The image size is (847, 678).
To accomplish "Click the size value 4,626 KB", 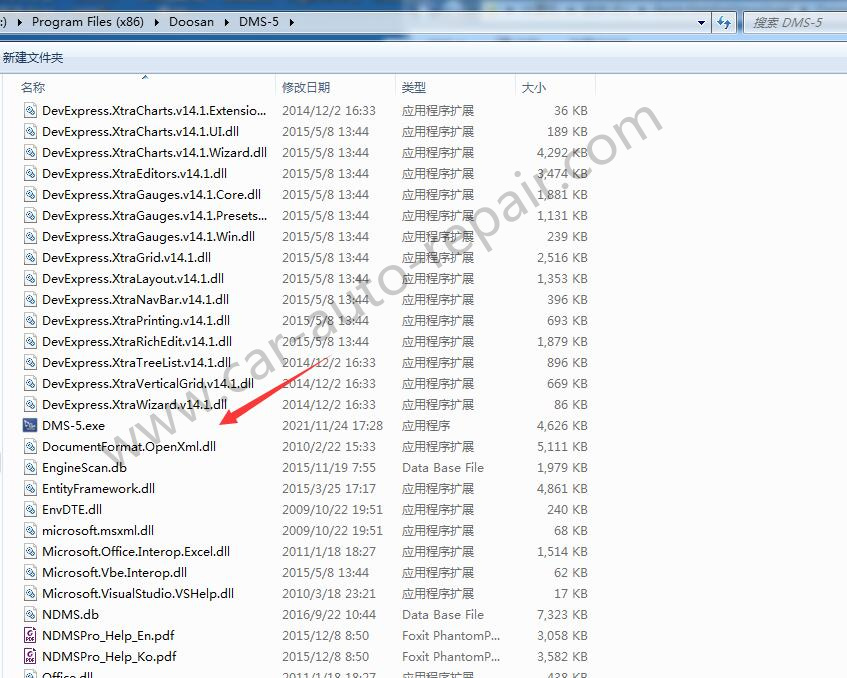I will (x=562, y=426).
